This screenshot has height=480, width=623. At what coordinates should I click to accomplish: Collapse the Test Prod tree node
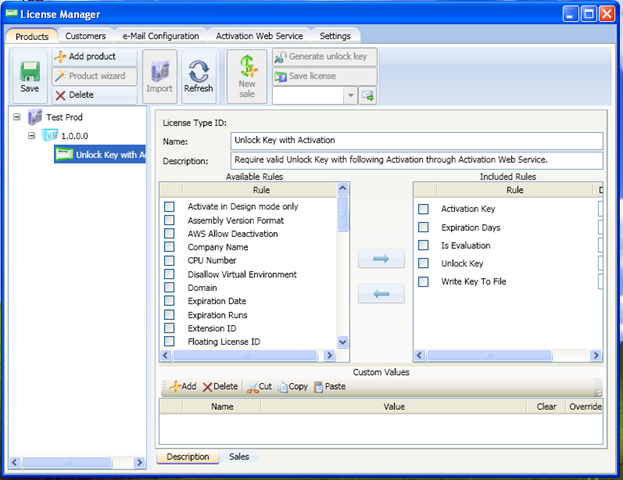[17, 117]
